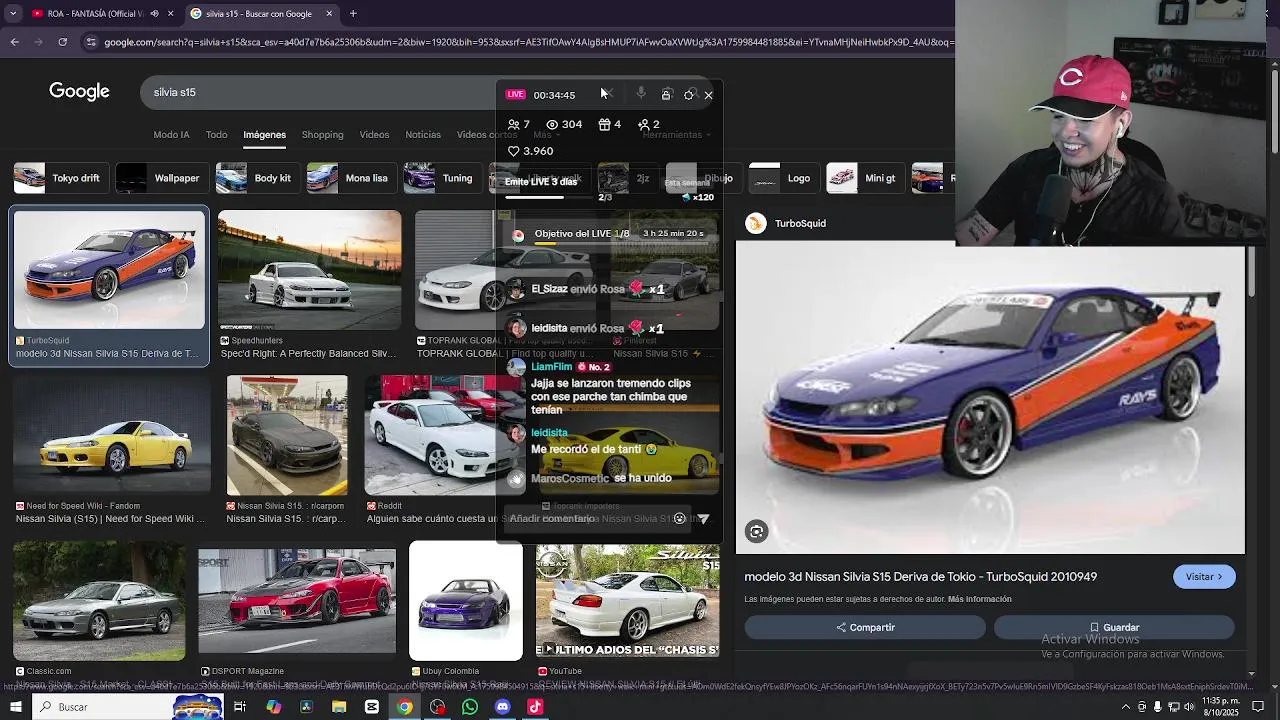1280x720 pixels.
Task: Open Speedhunters white Silvia thumbnail
Action: pos(309,270)
